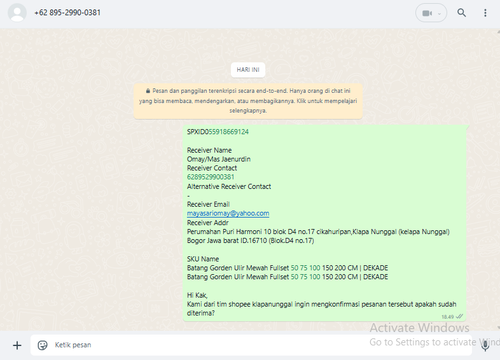Click the tracking number 55918669124
The image size is (500, 360).
(x=229, y=132)
